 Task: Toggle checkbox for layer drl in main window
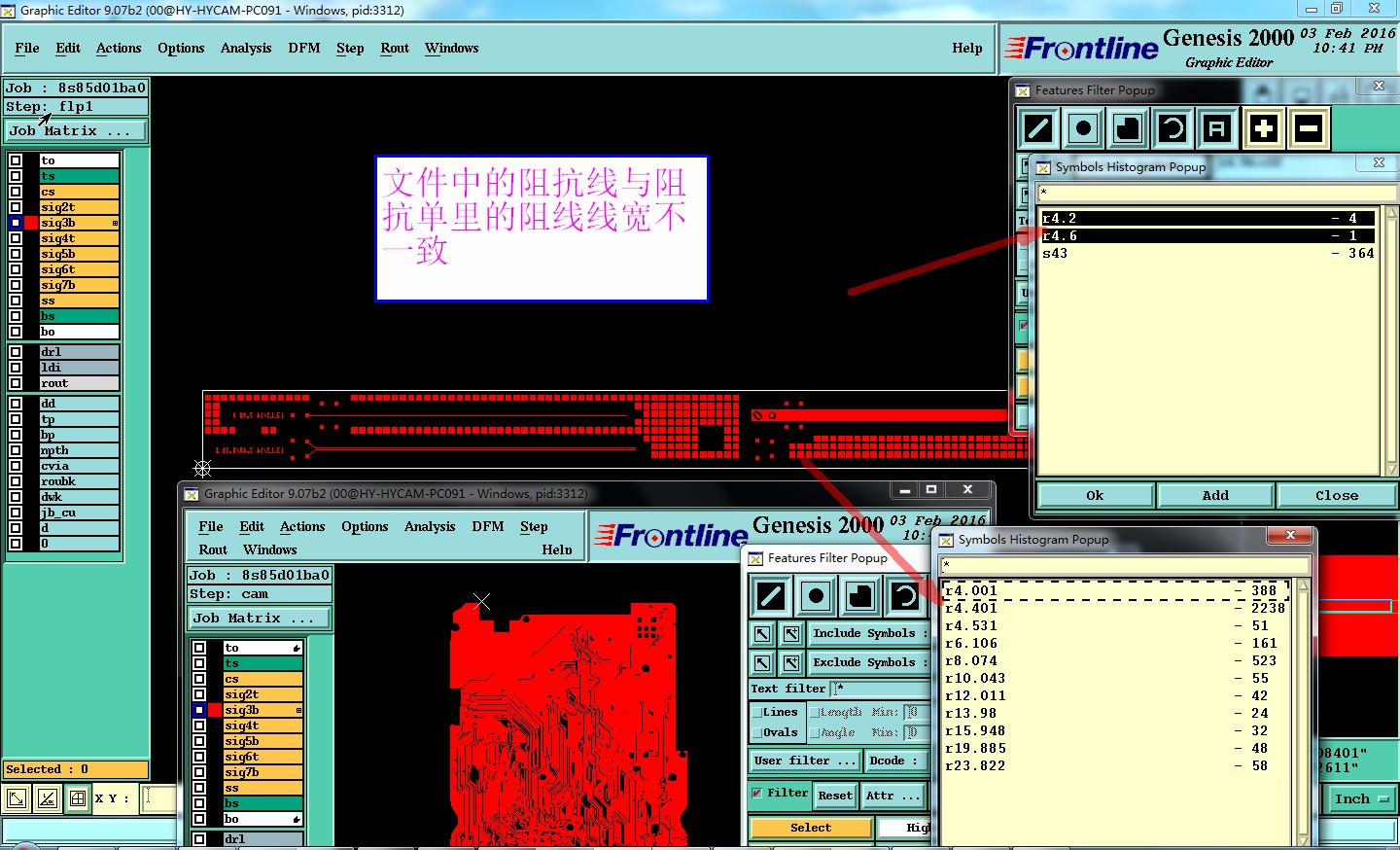[x=16, y=352]
